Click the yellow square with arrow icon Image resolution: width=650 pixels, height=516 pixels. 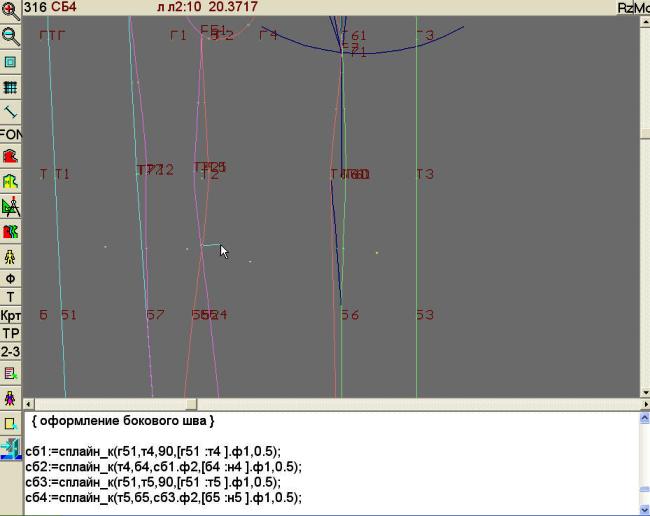[10, 424]
